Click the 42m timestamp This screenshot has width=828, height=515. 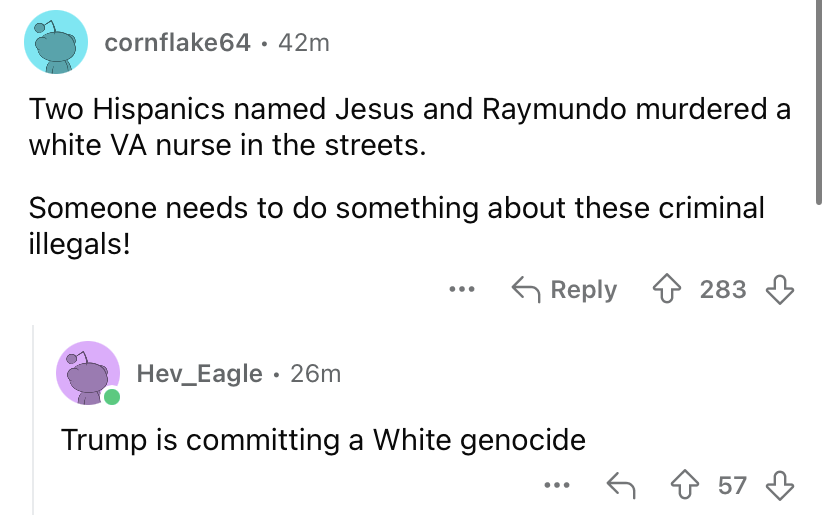(x=307, y=42)
